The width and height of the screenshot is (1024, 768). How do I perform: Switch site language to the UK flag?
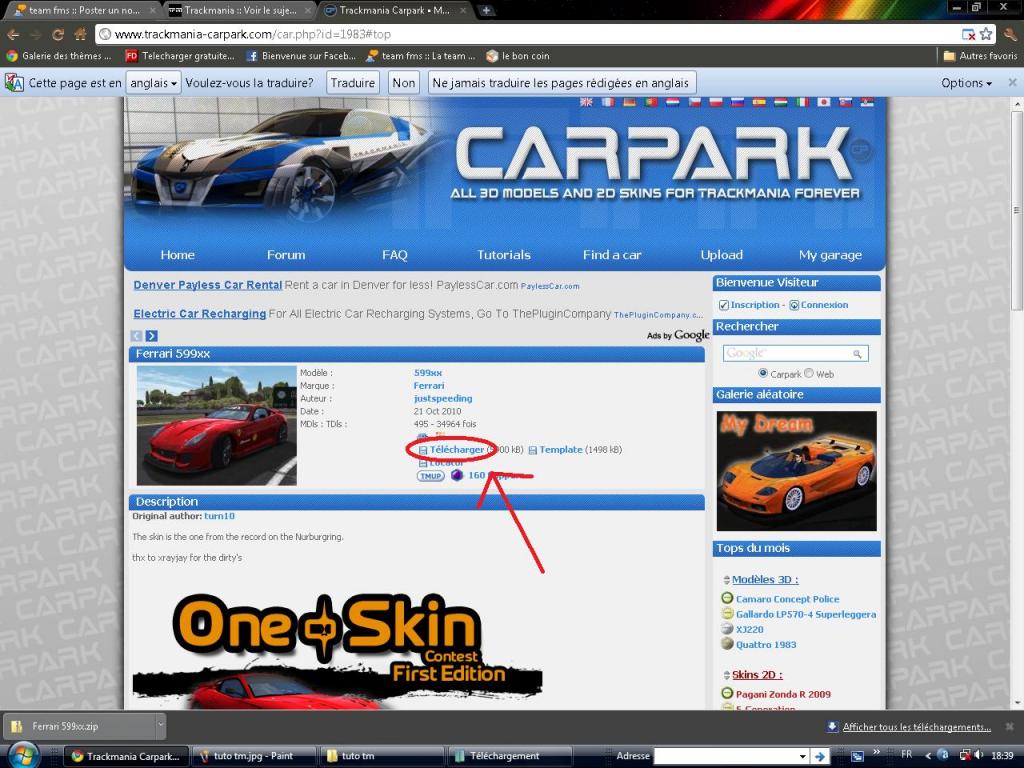(586, 102)
